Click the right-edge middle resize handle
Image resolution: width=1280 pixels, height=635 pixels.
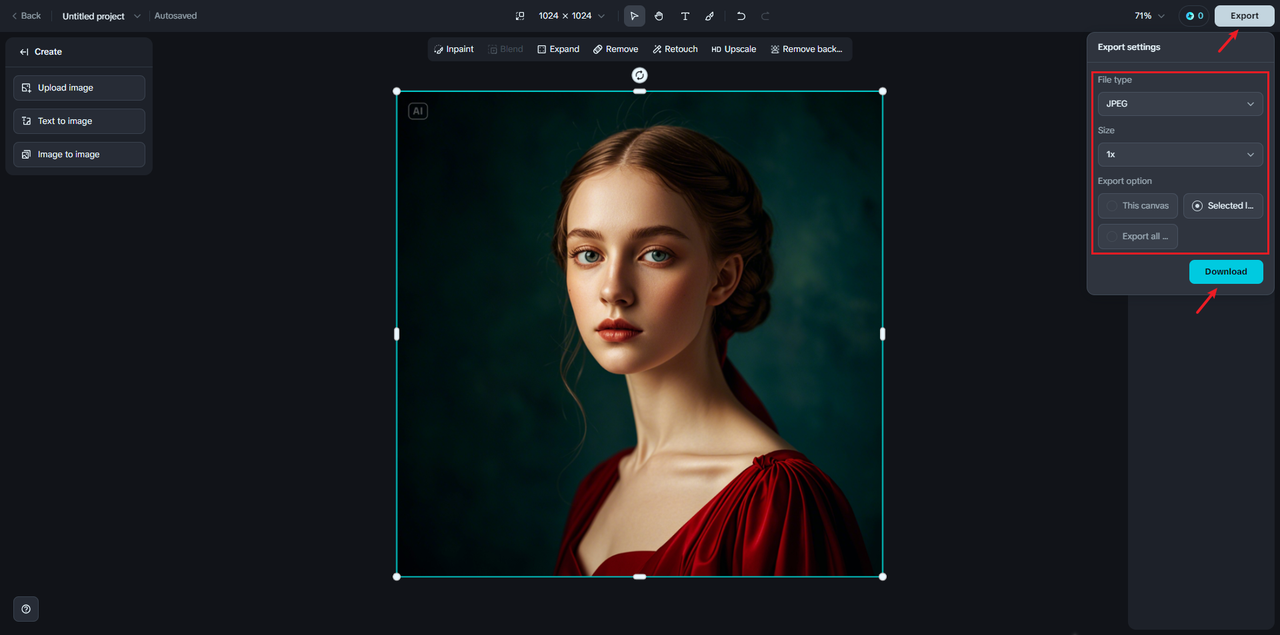882,334
